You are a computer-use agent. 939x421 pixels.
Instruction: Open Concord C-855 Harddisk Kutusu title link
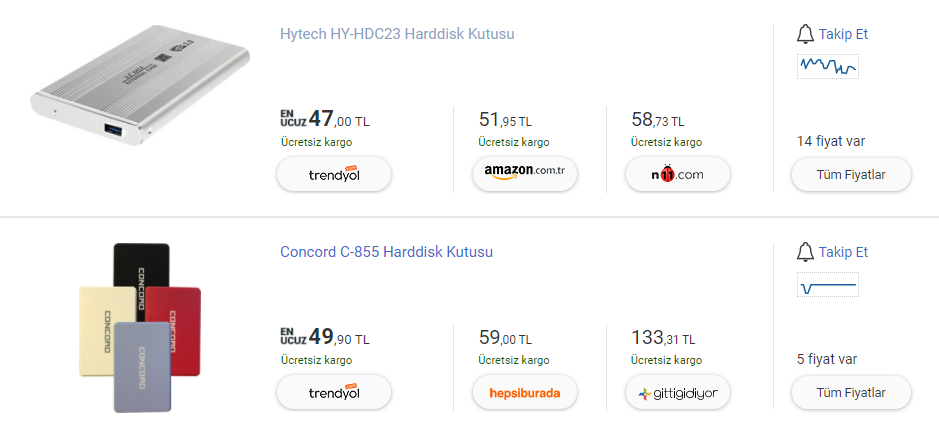(386, 252)
